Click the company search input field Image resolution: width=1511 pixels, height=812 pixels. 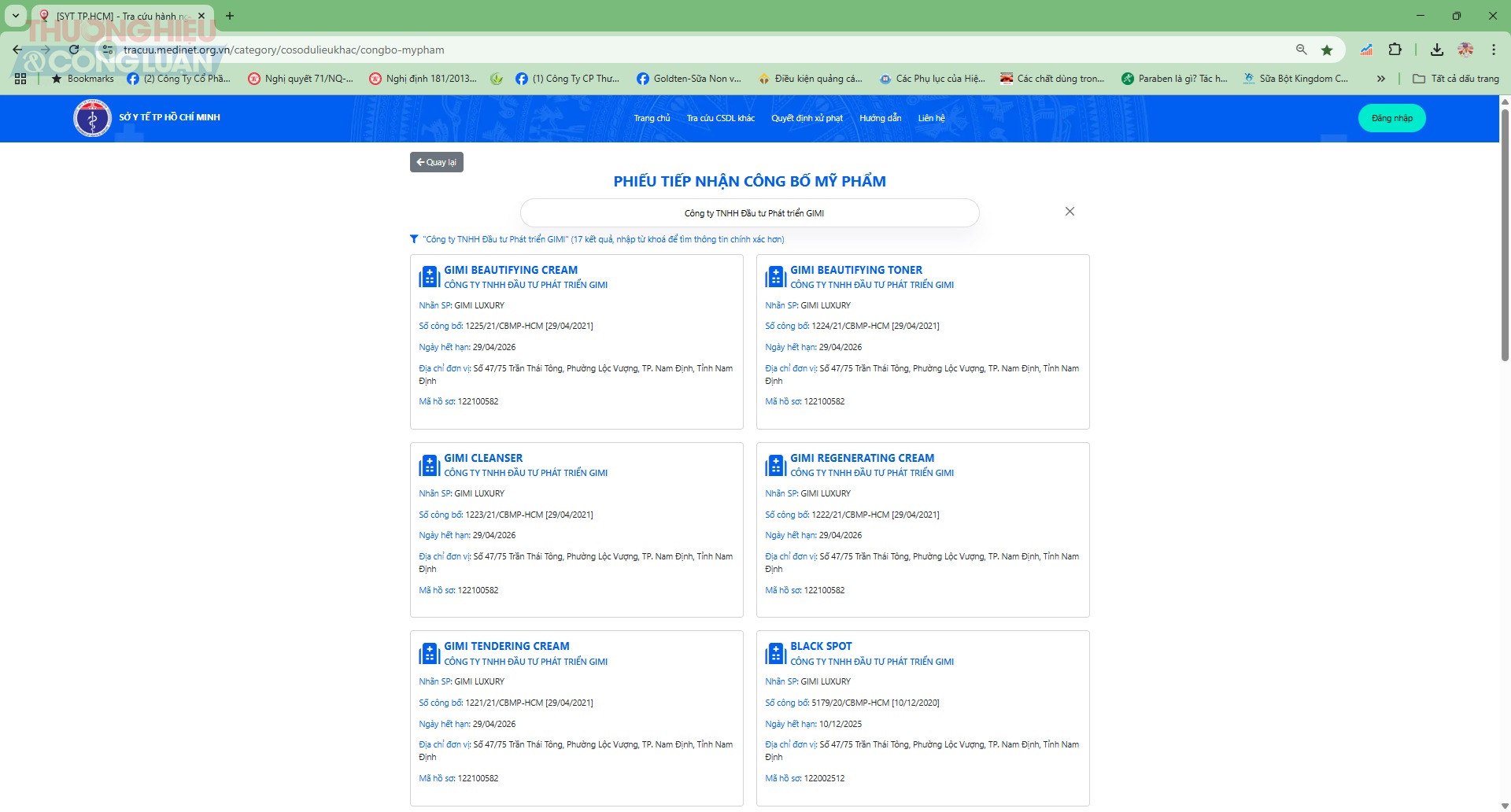[x=750, y=213]
